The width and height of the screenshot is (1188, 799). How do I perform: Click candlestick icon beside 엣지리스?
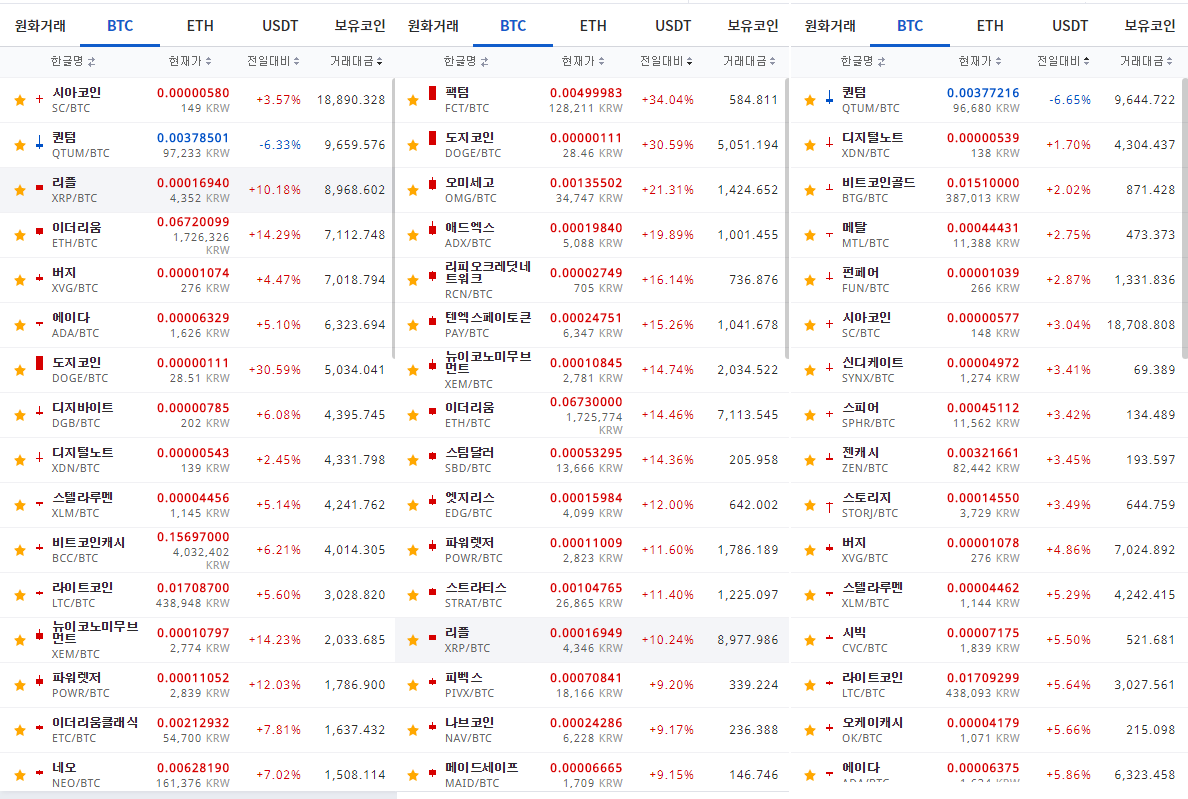click(x=433, y=501)
